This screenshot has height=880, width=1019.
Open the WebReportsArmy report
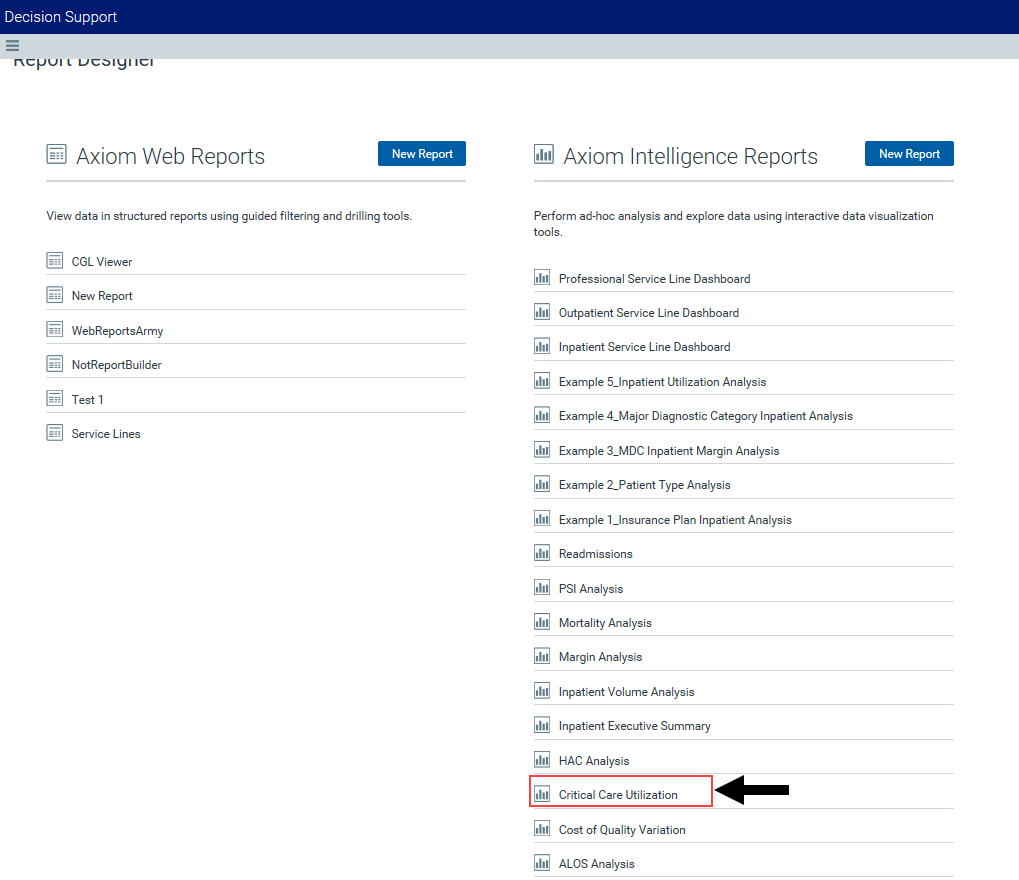tap(118, 331)
